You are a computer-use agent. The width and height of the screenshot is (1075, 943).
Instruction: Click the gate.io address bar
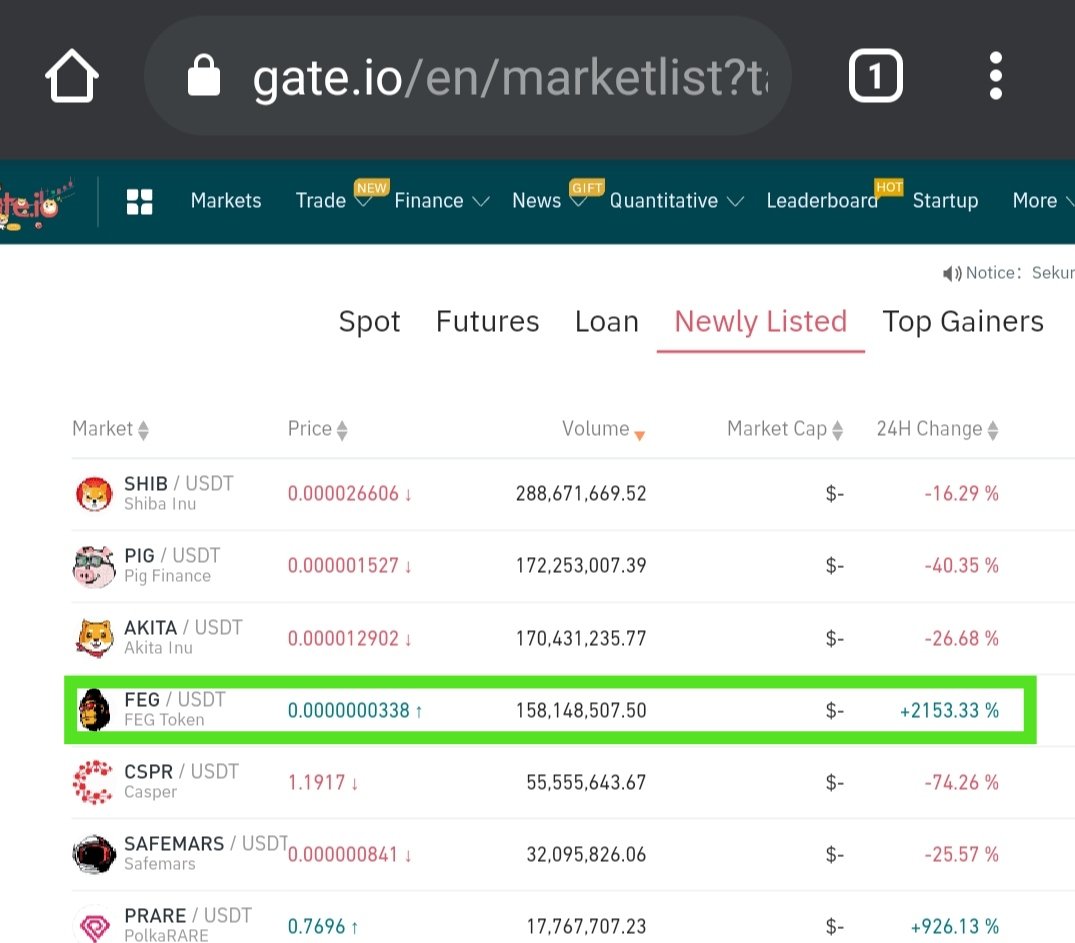tap(468, 75)
